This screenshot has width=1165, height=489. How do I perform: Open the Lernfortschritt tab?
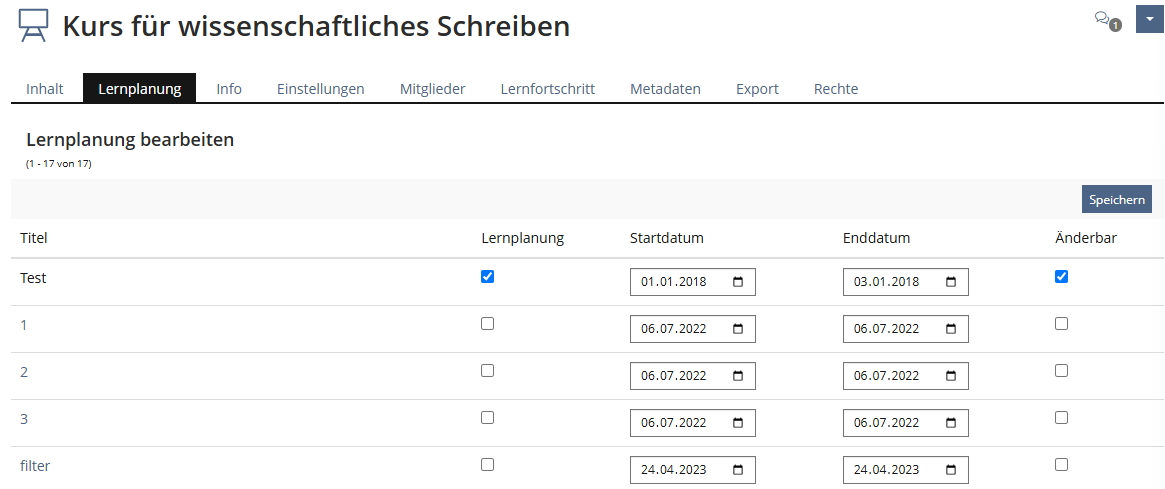click(547, 89)
